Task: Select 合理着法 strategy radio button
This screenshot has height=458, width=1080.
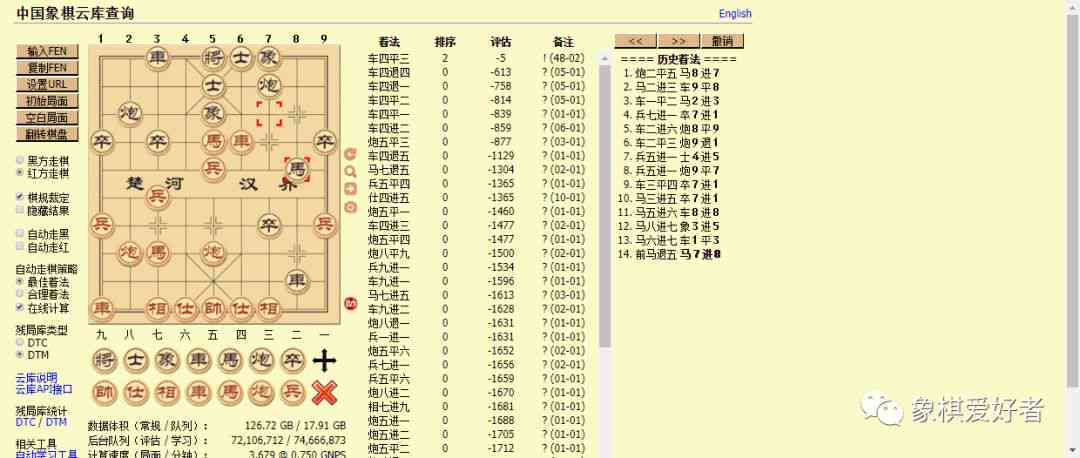Action: coord(20,294)
